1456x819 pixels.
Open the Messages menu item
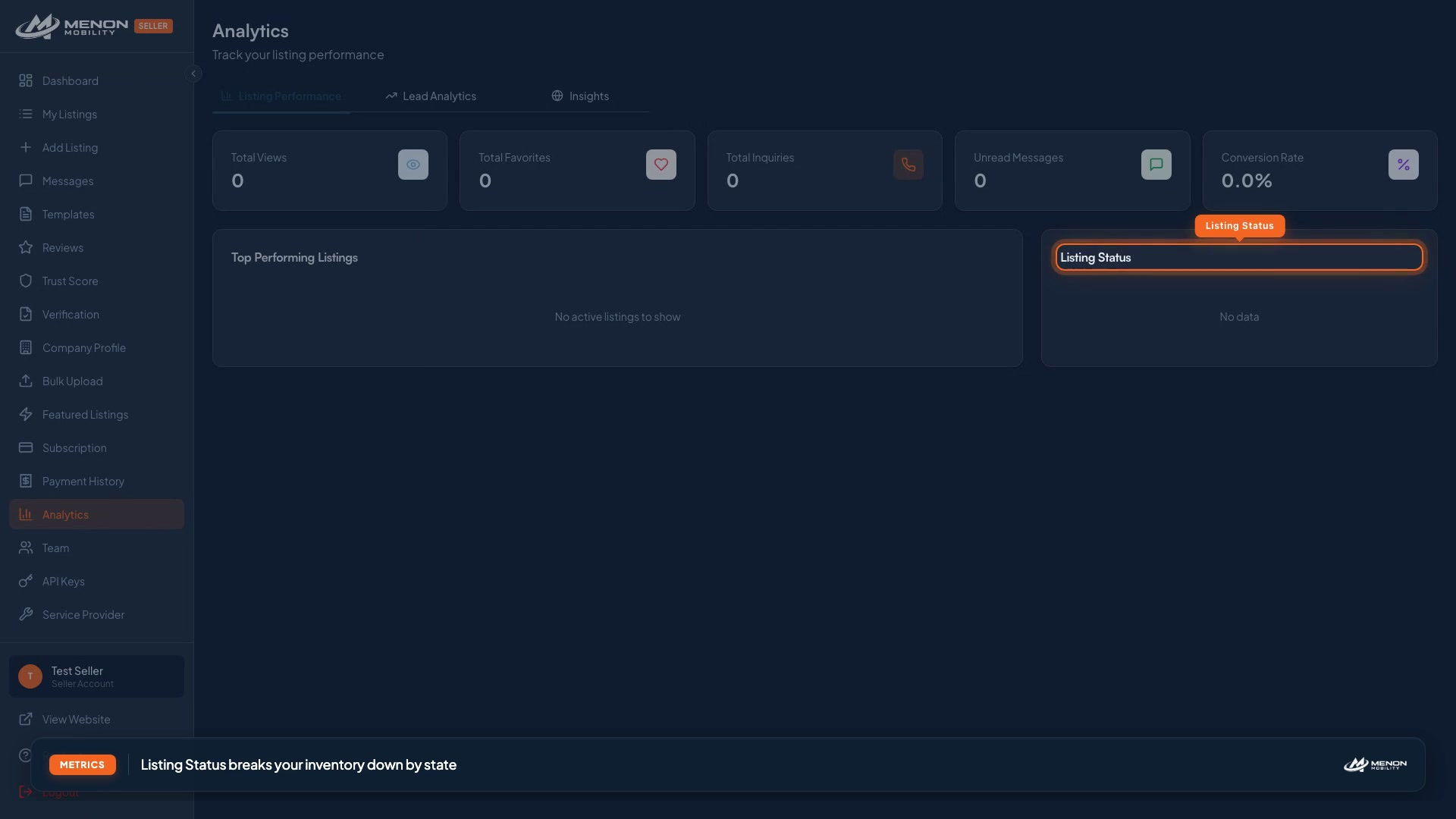point(96,181)
